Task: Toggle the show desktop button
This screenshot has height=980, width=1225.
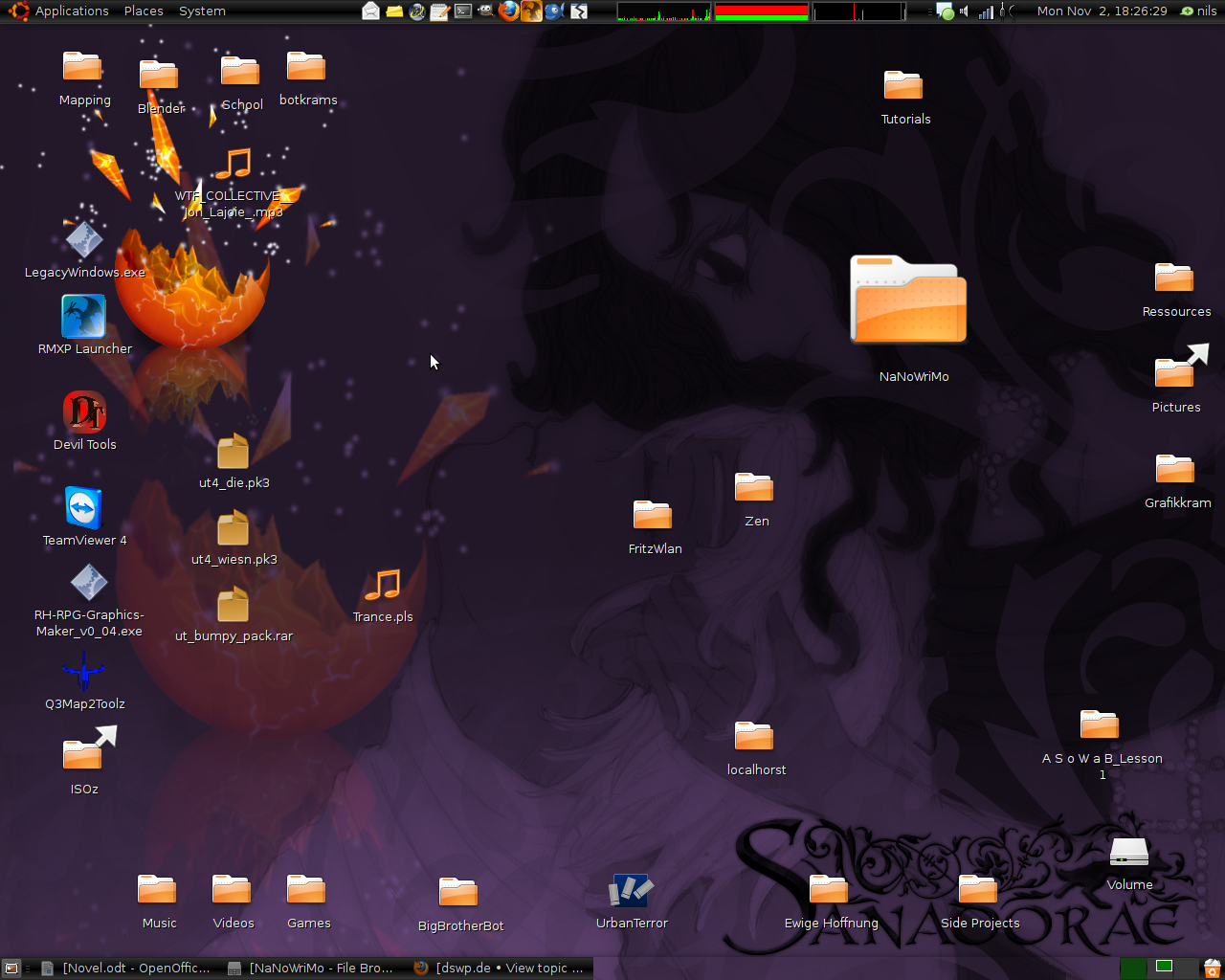Action: (x=11, y=969)
